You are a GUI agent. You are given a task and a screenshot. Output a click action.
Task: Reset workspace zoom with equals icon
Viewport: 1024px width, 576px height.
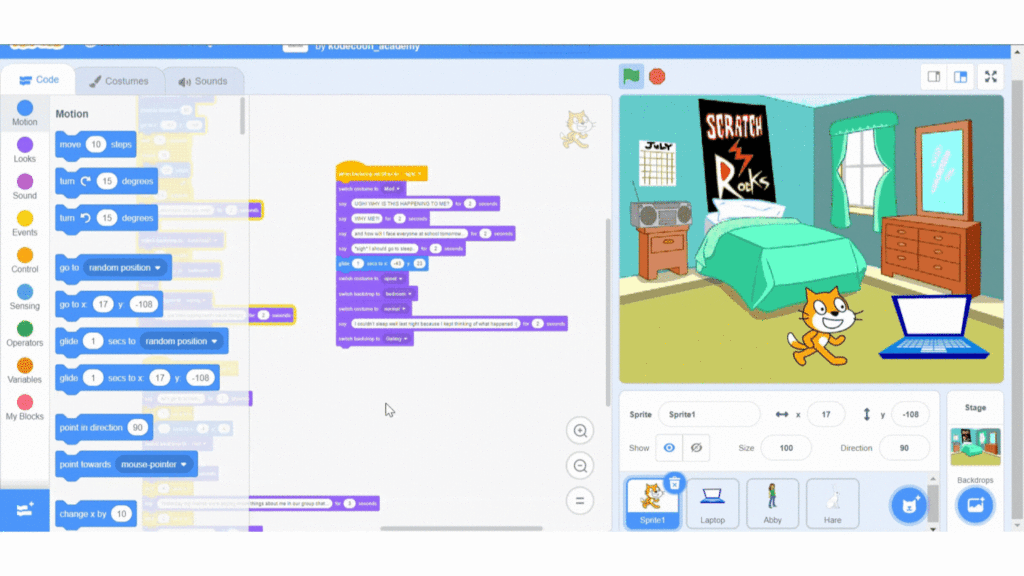point(579,500)
